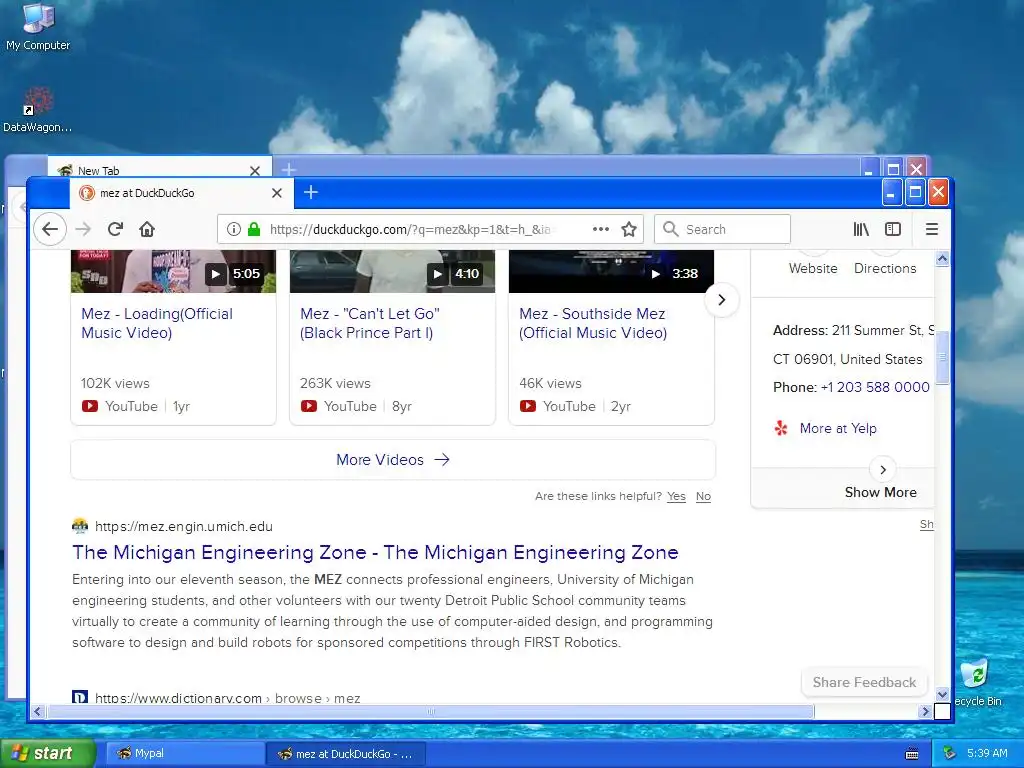The height and width of the screenshot is (768, 1024).
Task: Show next videos with carousel arrow
Action: click(722, 300)
